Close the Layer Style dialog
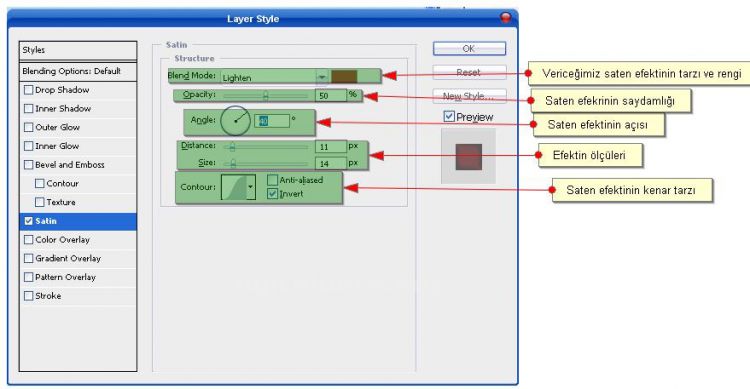 506,18
